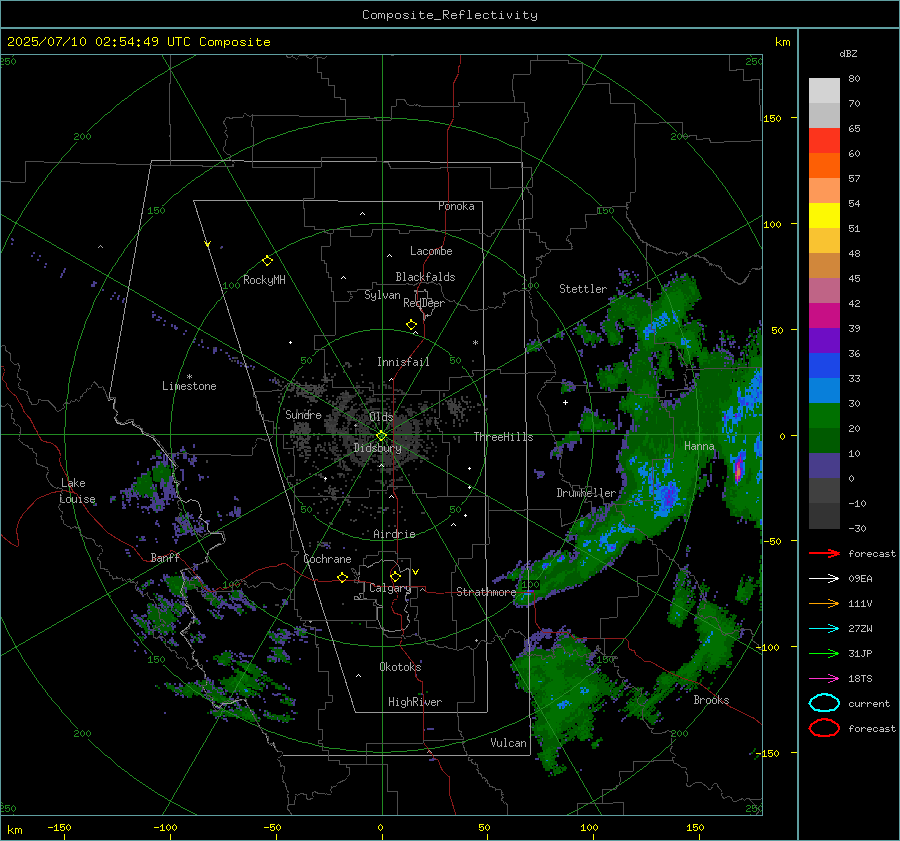
Task: Select the orange 57-60 dBZ color swatch
Action: pyautogui.click(x=824, y=165)
